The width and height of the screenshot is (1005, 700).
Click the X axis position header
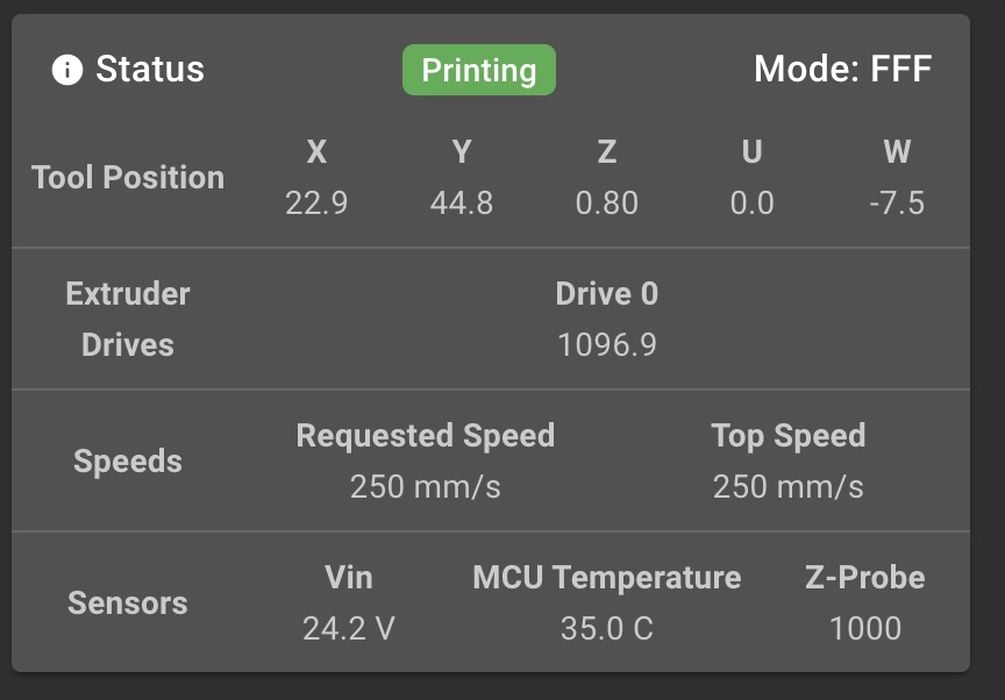[x=316, y=152]
